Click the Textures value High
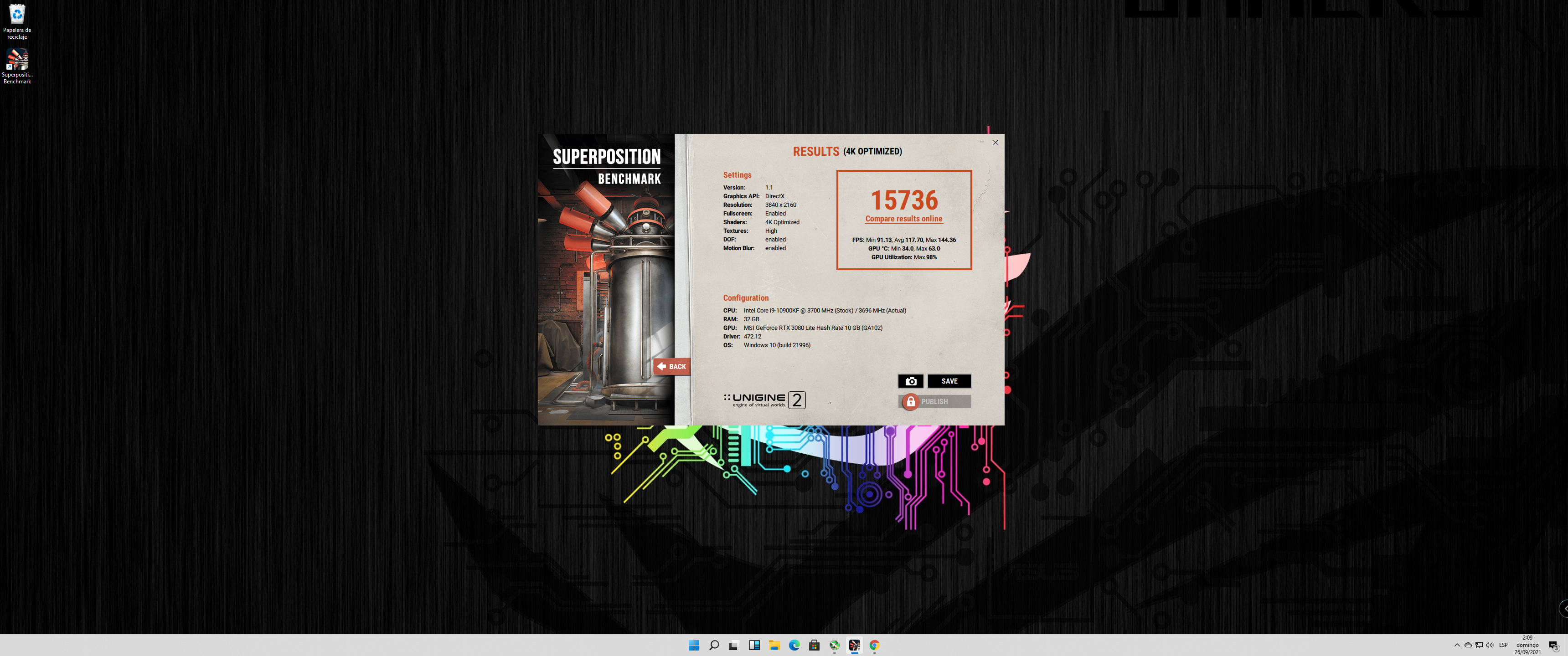 (771, 231)
